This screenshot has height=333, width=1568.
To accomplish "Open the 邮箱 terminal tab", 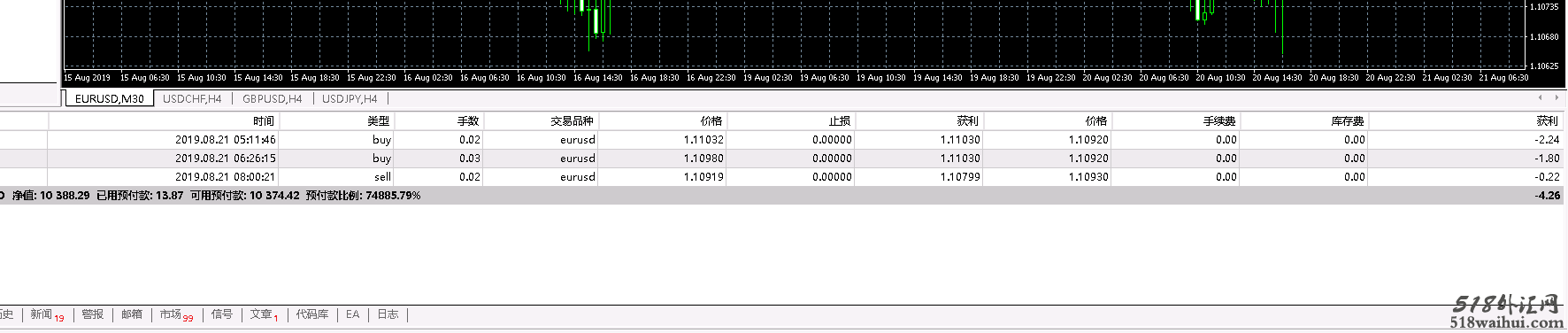I will (x=132, y=314).
